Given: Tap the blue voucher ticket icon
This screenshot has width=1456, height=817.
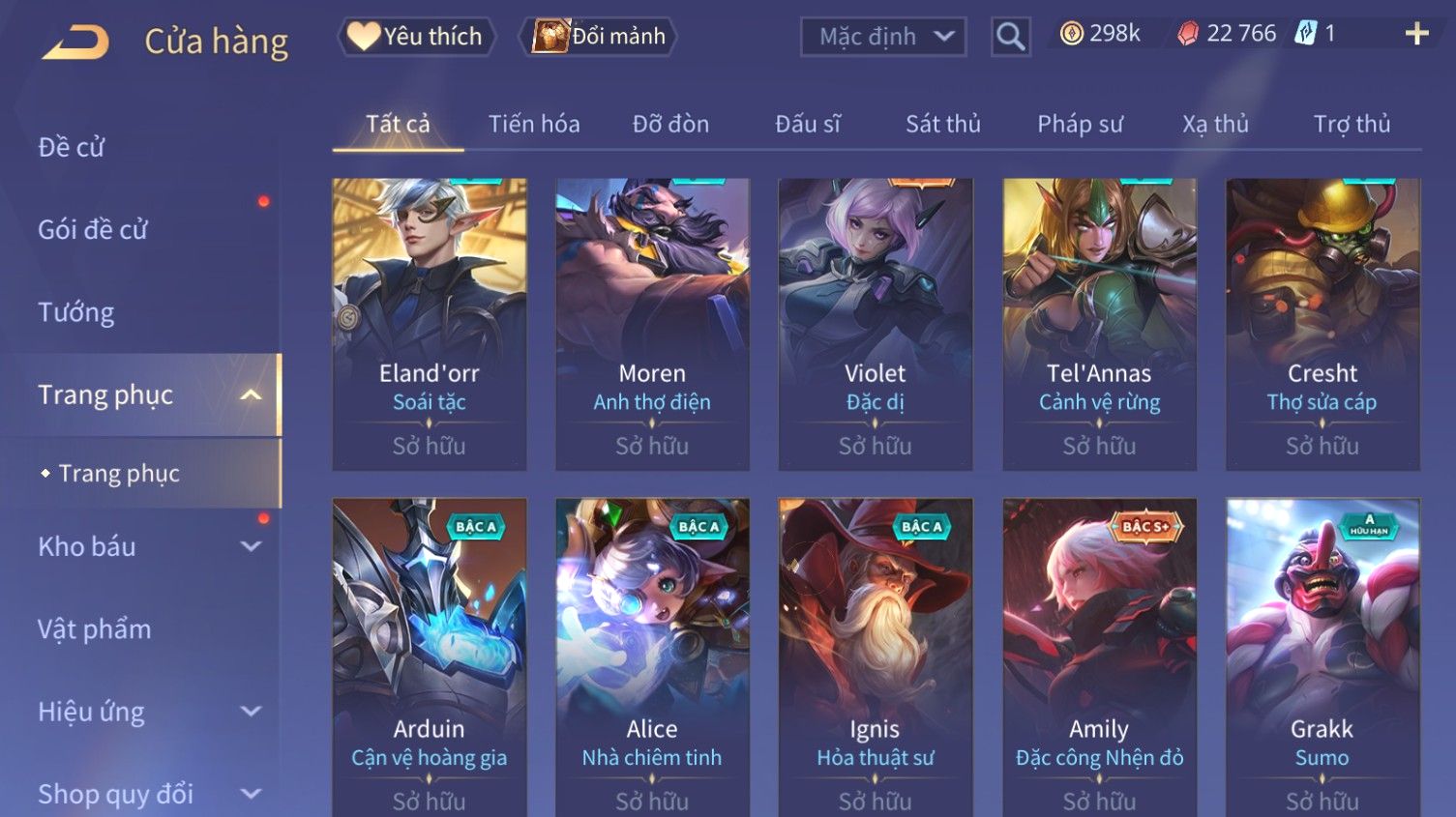Looking at the screenshot, I should click(x=1306, y=34).
